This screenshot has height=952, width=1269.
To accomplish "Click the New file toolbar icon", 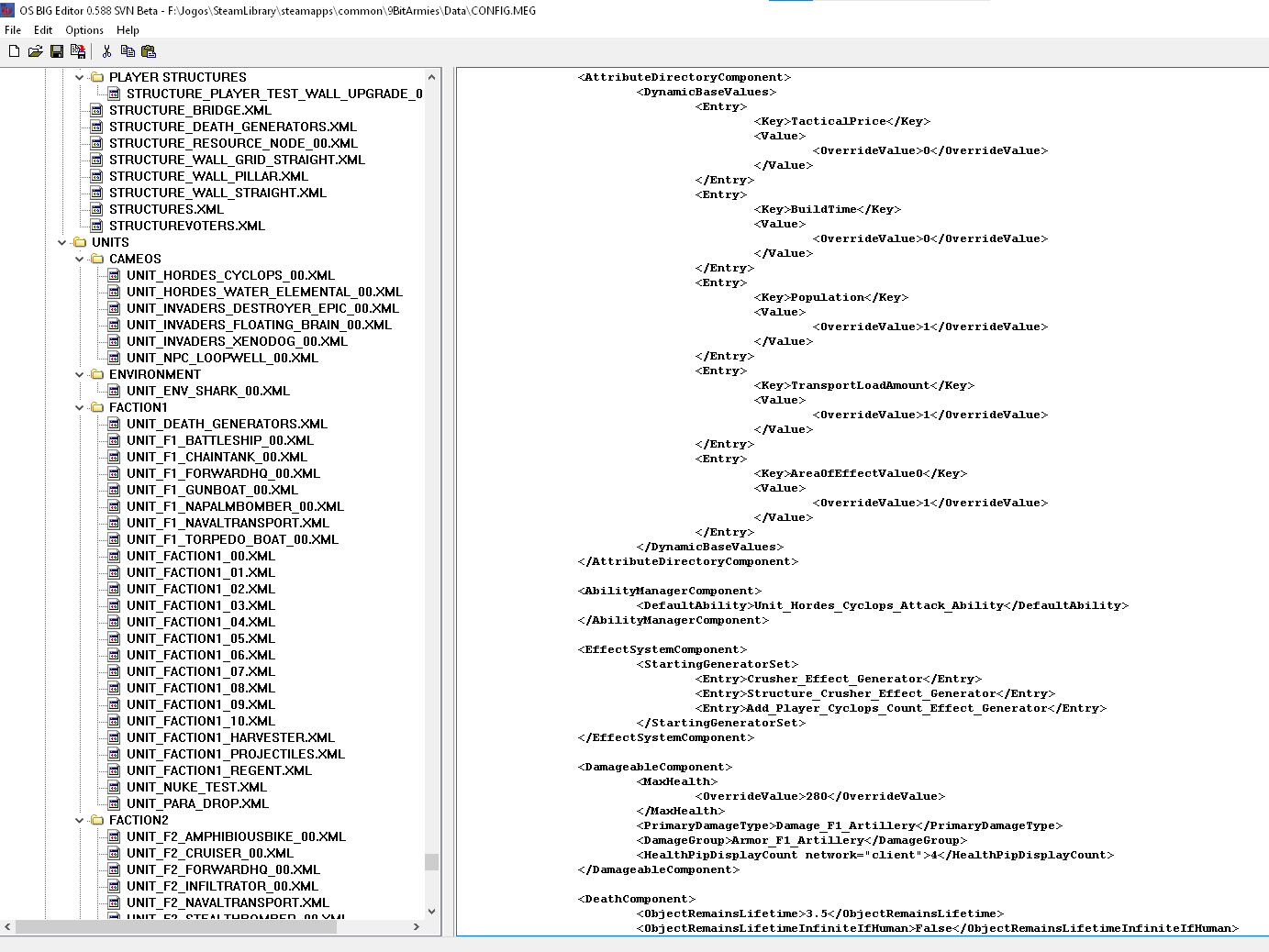I will 14,51.
